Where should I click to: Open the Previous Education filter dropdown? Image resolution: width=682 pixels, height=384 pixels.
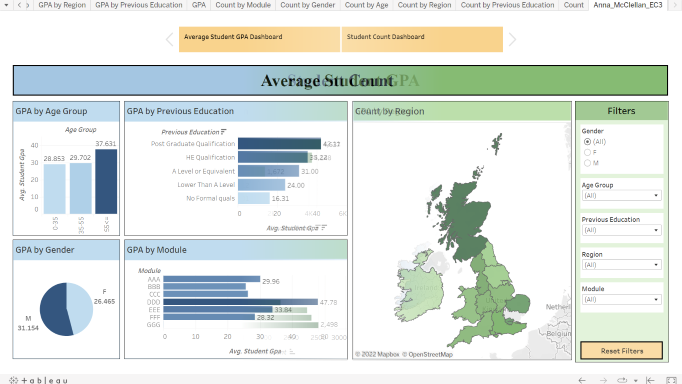622,230
